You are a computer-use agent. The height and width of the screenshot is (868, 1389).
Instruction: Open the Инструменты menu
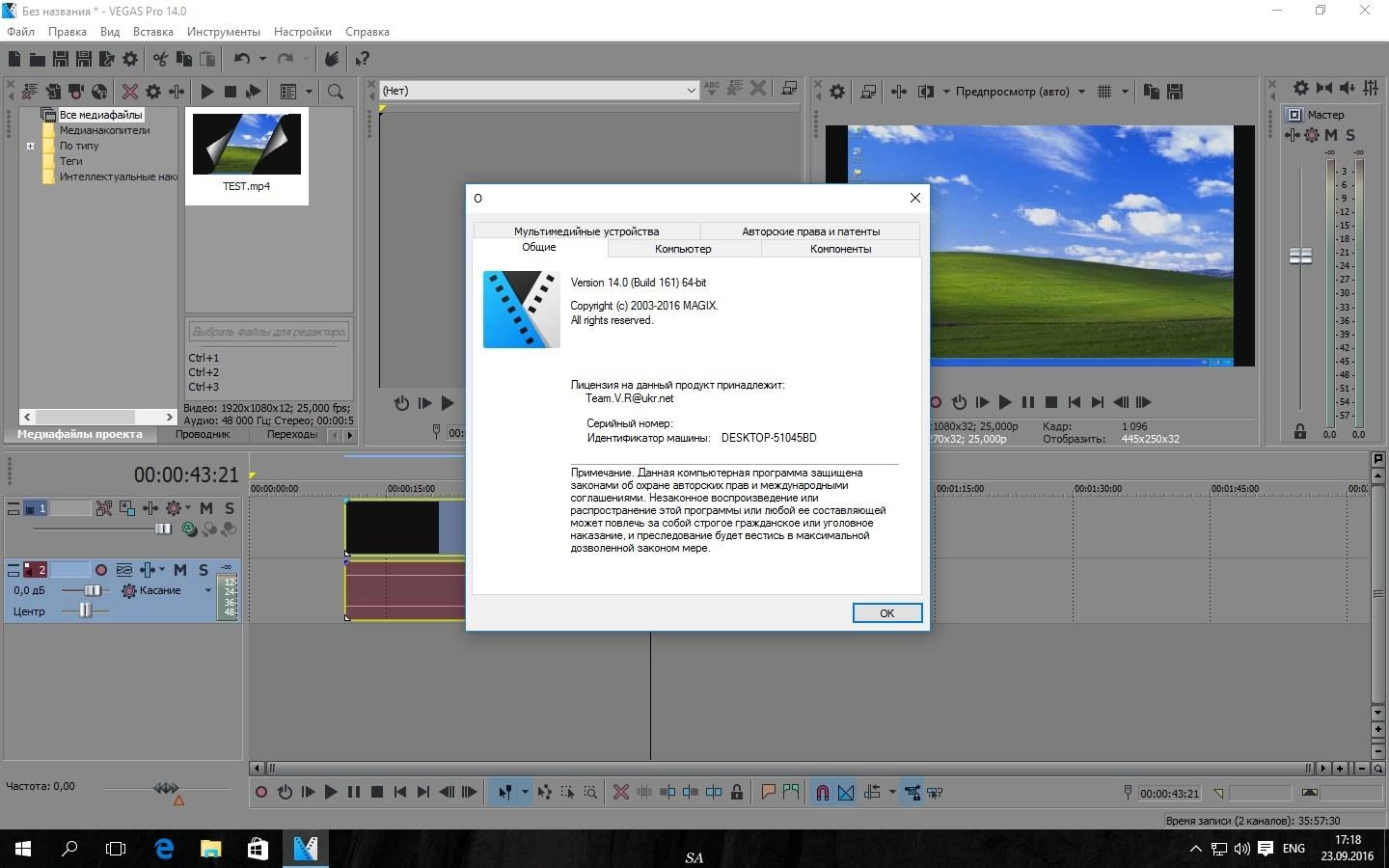pos(224,32)
